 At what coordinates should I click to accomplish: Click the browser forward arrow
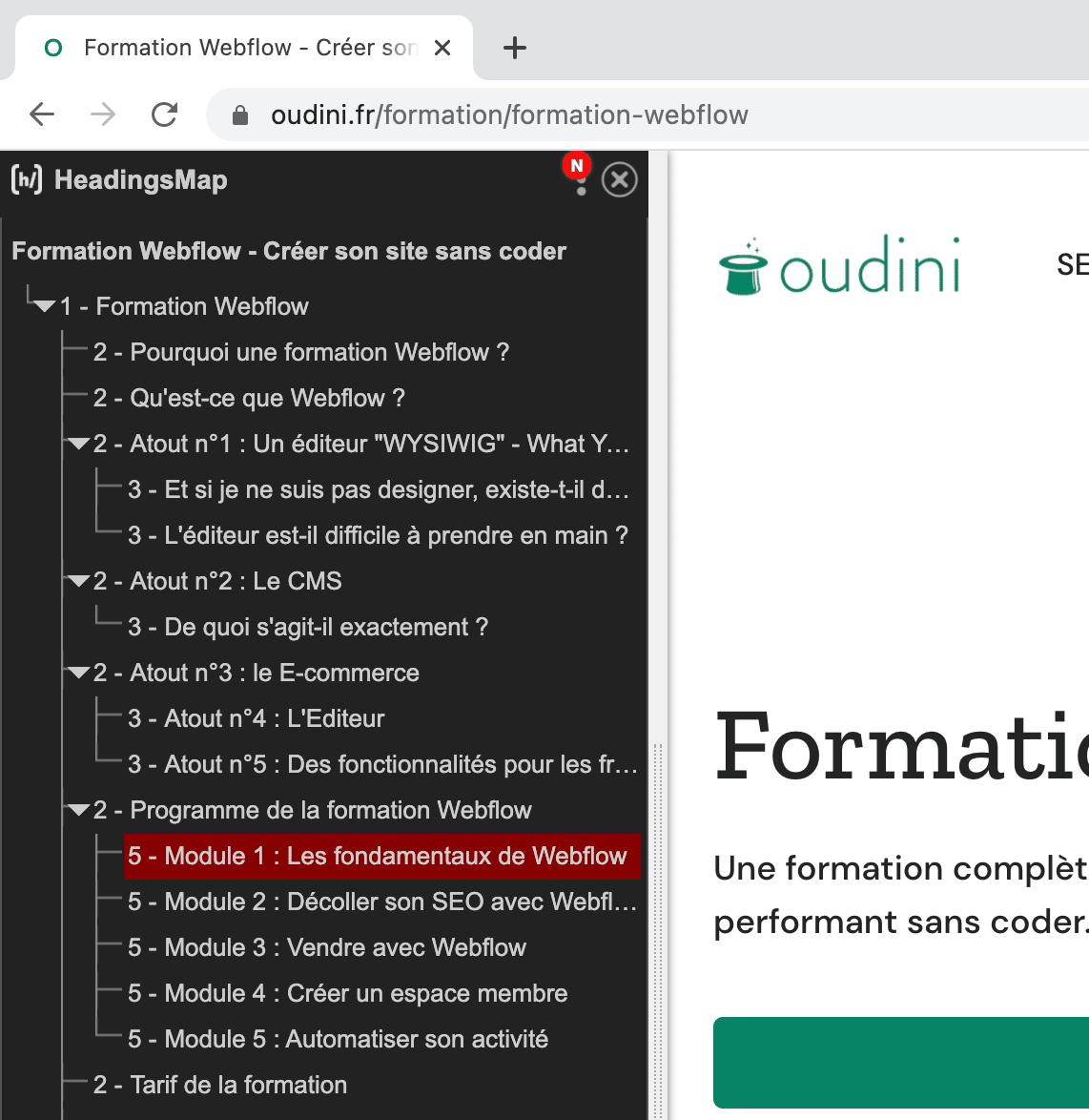103,114
